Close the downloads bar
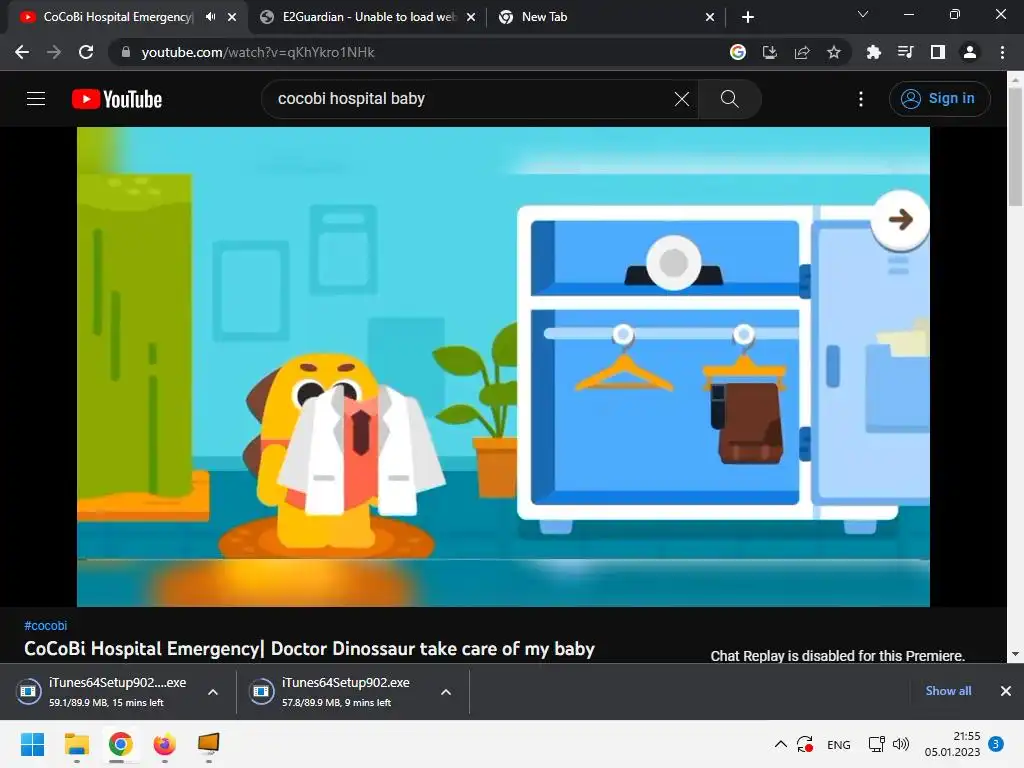 [1006, 691]
